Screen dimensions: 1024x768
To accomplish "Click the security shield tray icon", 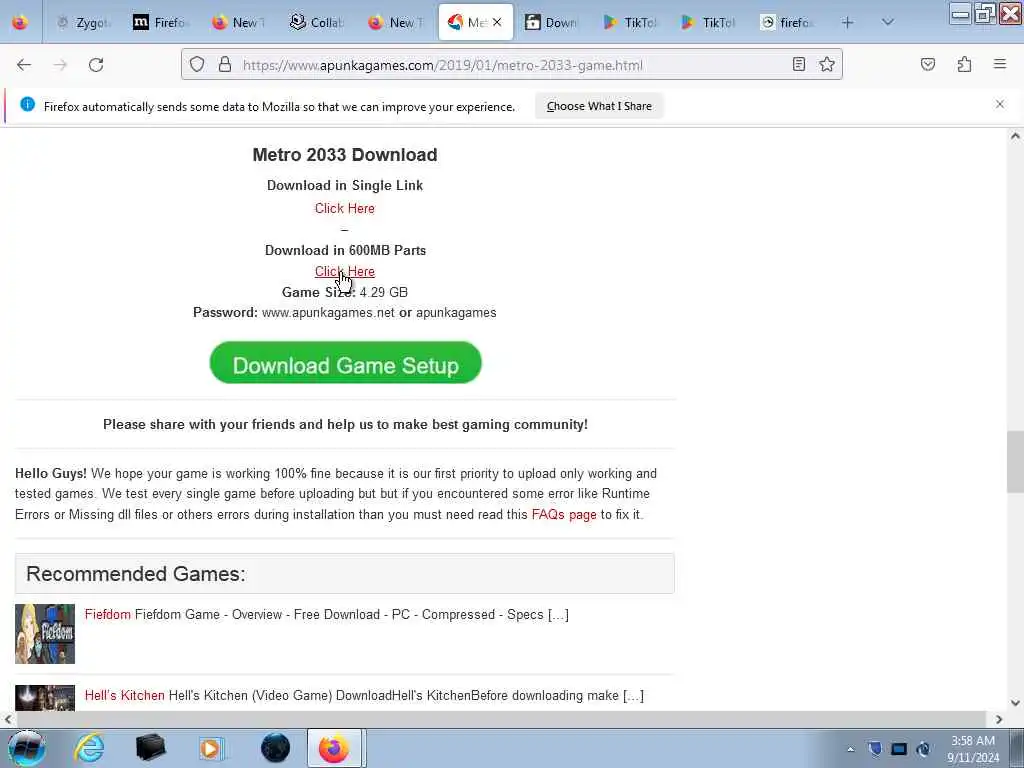I will point(875,748).
